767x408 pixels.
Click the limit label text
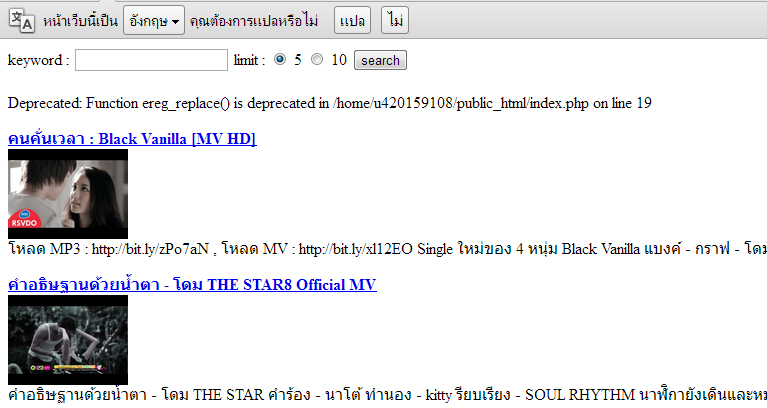(x=249, y=60)
